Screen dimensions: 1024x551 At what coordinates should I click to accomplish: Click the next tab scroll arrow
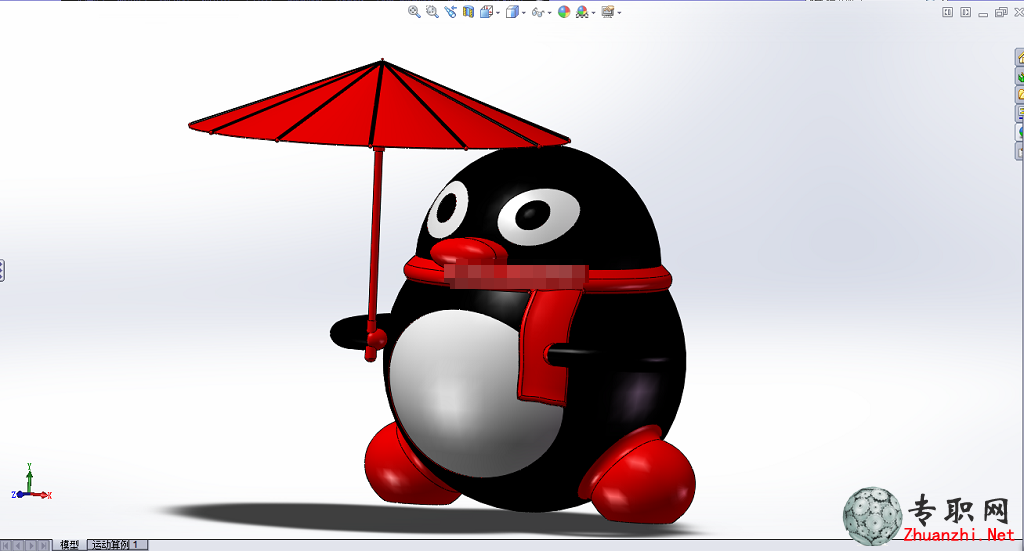point(31,545)
